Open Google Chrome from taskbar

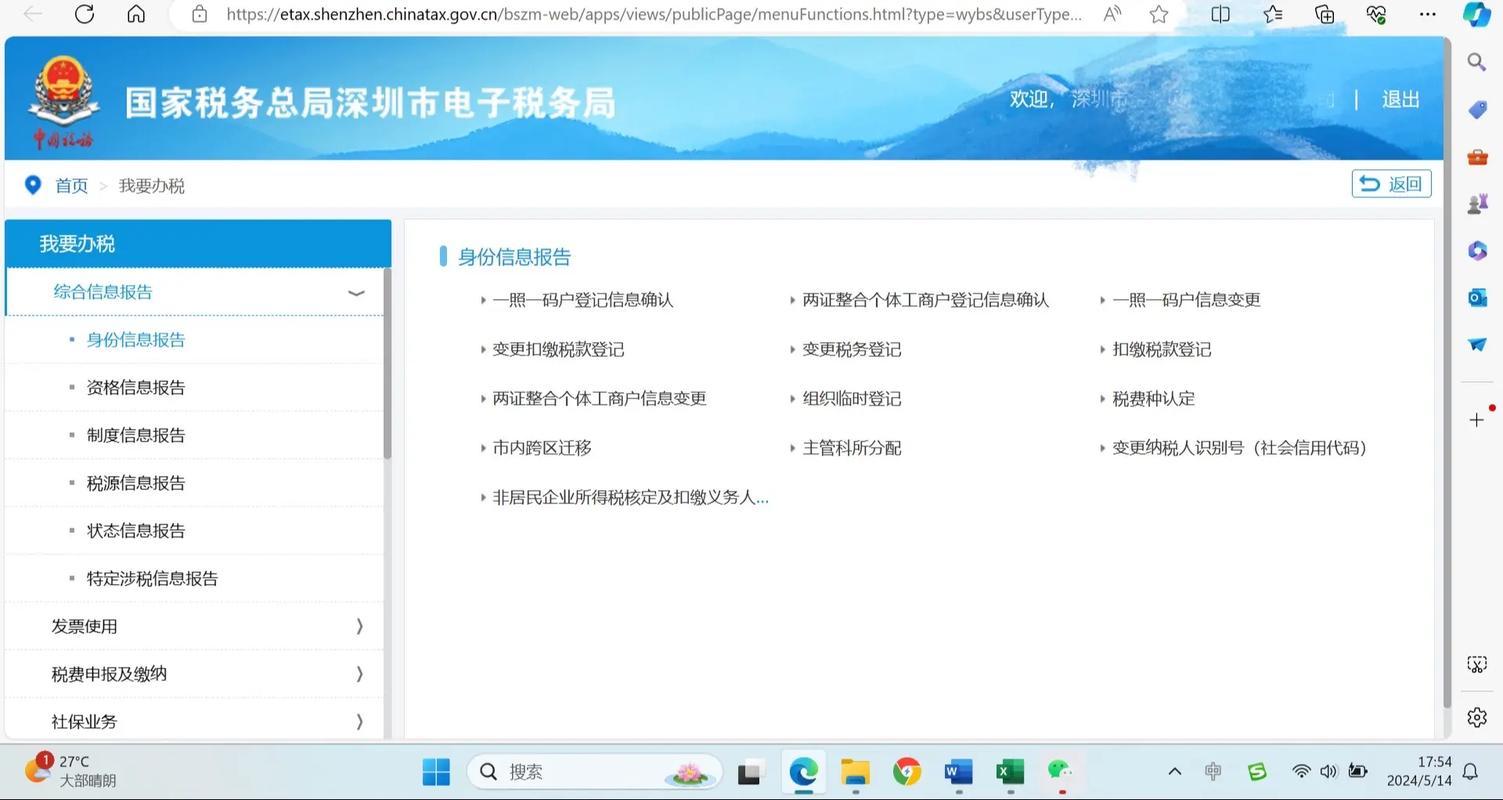907,772
